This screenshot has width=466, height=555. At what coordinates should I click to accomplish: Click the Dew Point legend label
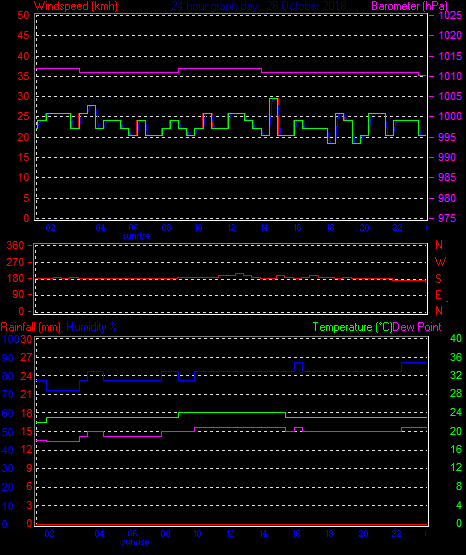[417, 327]
